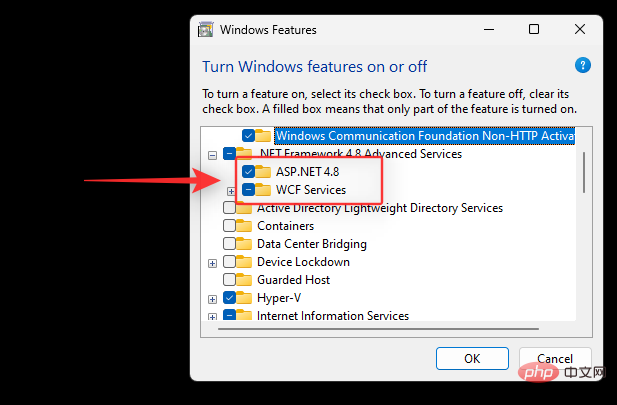Tick the Active Directory Lightweight Directory Services checkbox
This screenshot has height=405, width=617.
coord(230,208)
